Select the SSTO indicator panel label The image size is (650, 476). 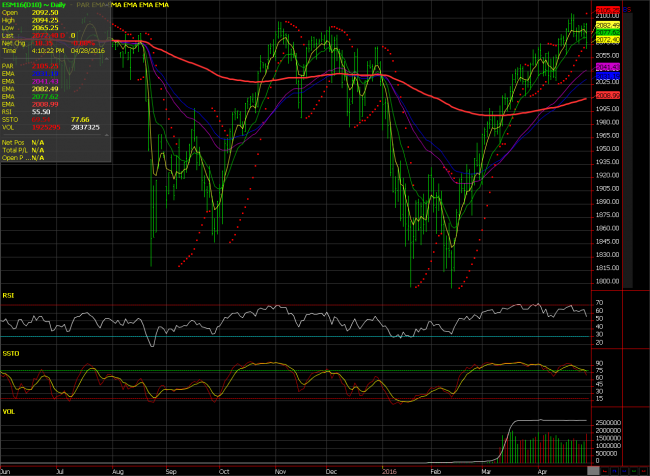point(12,353)
